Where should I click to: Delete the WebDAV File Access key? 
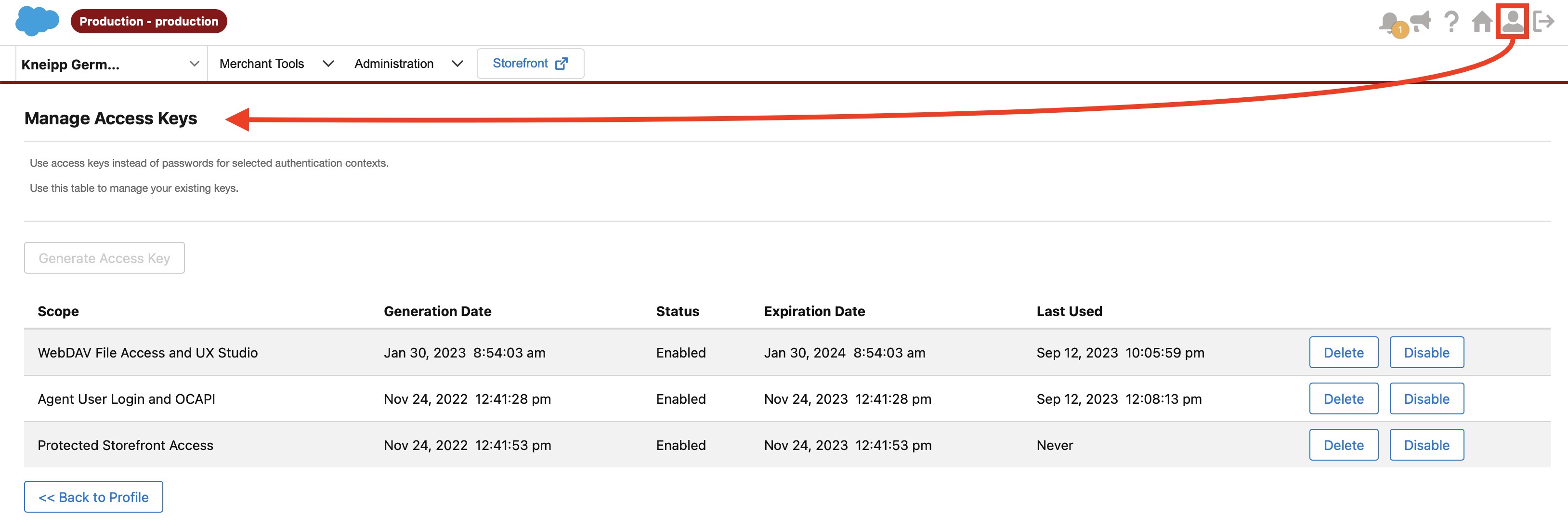[1344, 353]
